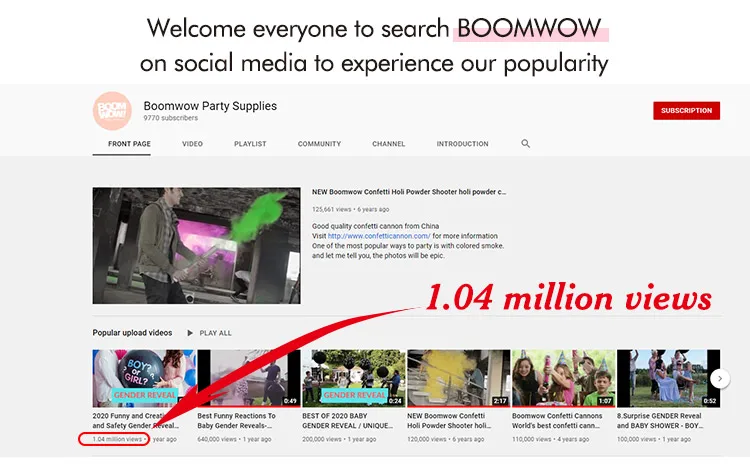Image resolution: width=750 pixels, height=472 pixels.
Task: Click the '9770 subscribers' text
Action: 170,118
